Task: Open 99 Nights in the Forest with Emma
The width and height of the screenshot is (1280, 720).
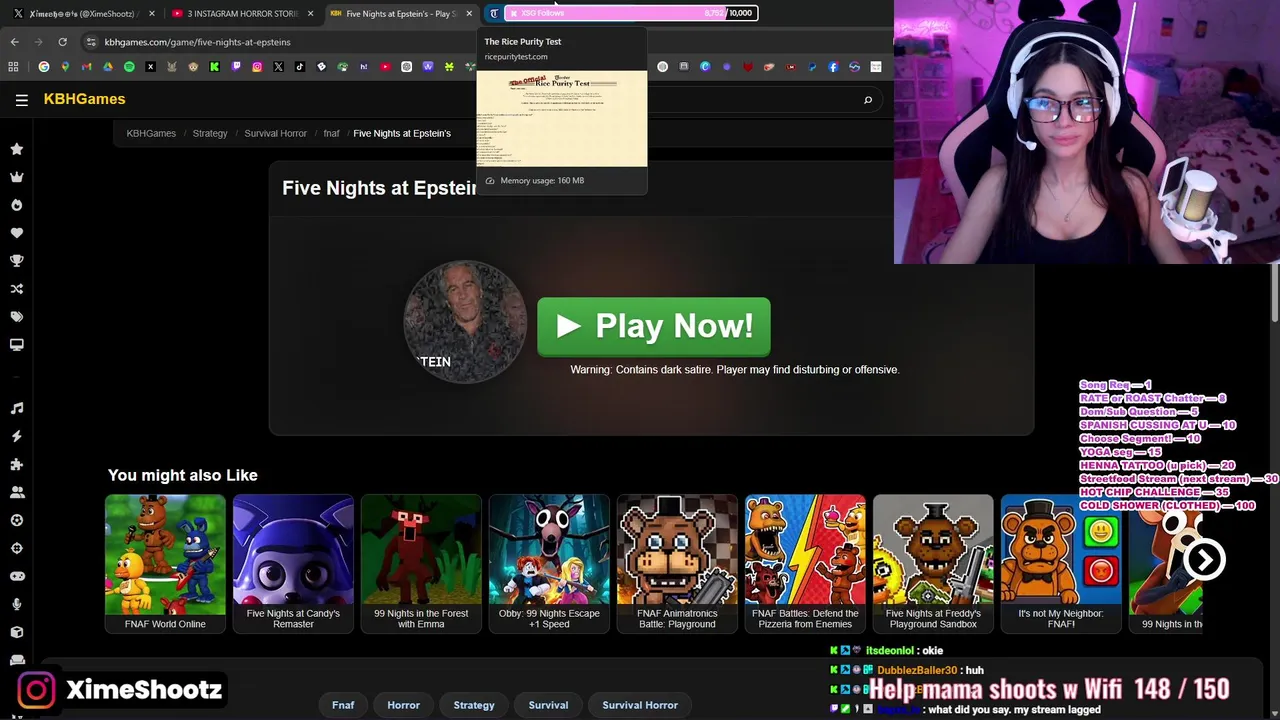Action: point(421,563)
